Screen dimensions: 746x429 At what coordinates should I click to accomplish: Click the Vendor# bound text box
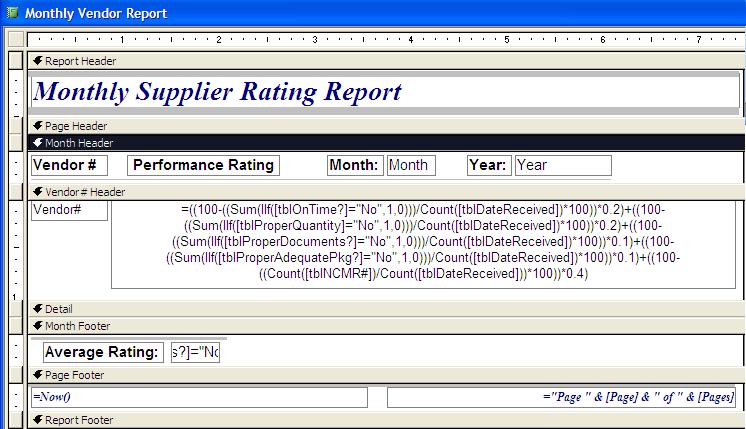pos(69,211)
